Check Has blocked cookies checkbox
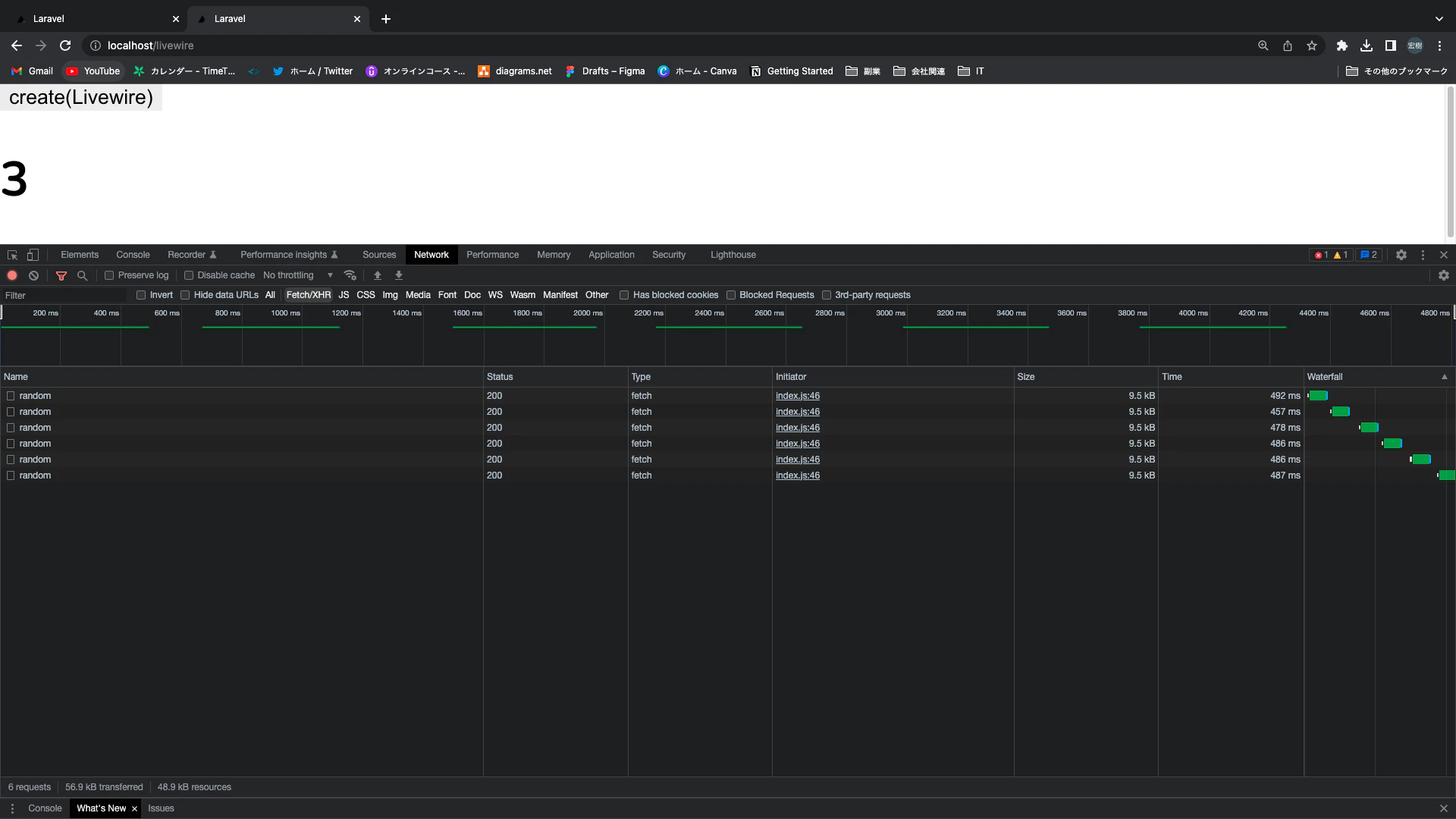The width and height of the screenshot is (1456, 819). click(x=624, y=295)
